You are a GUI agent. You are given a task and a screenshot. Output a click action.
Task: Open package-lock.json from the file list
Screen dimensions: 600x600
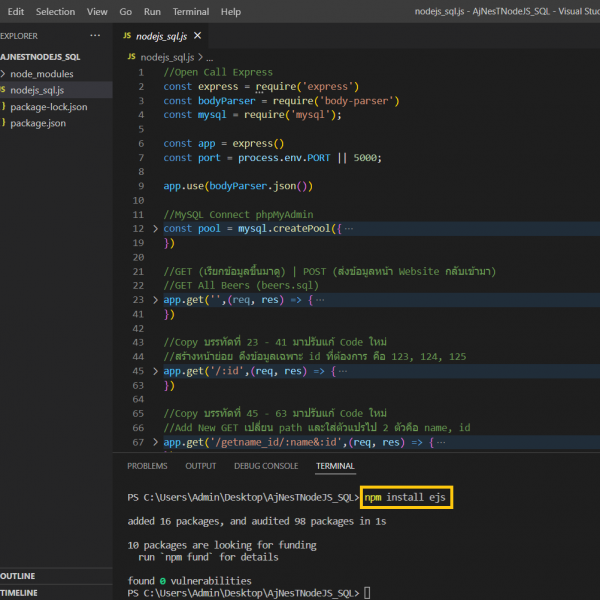[x=48, y=106]
